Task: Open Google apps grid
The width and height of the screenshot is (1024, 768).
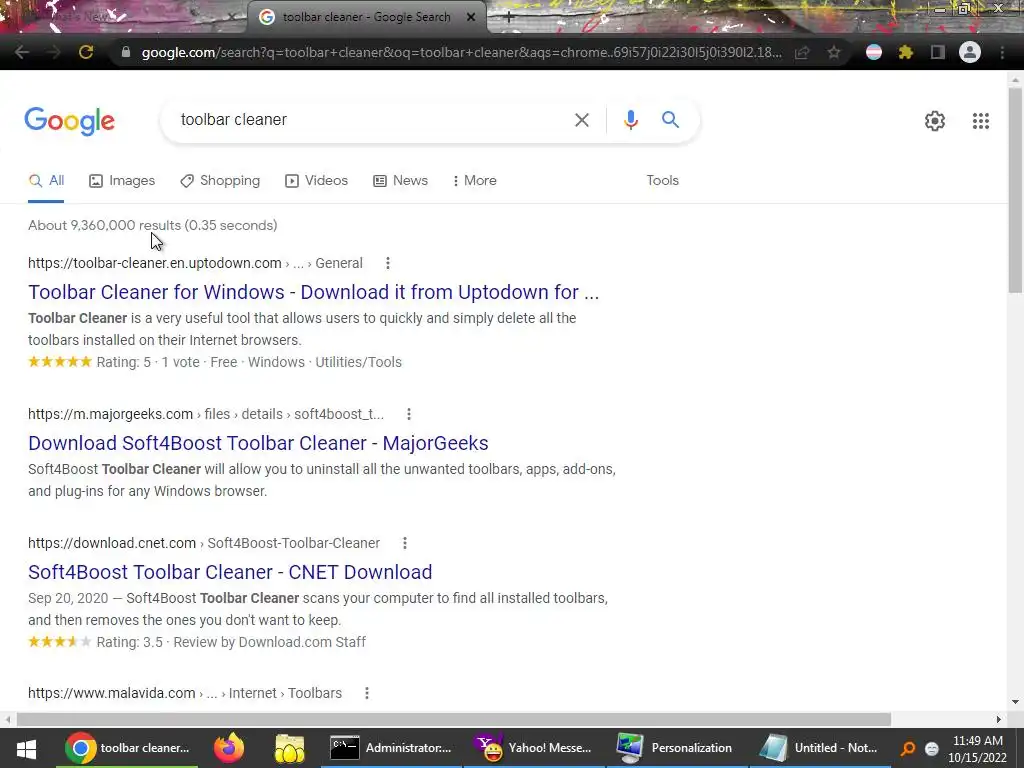Action: (980, 121)
